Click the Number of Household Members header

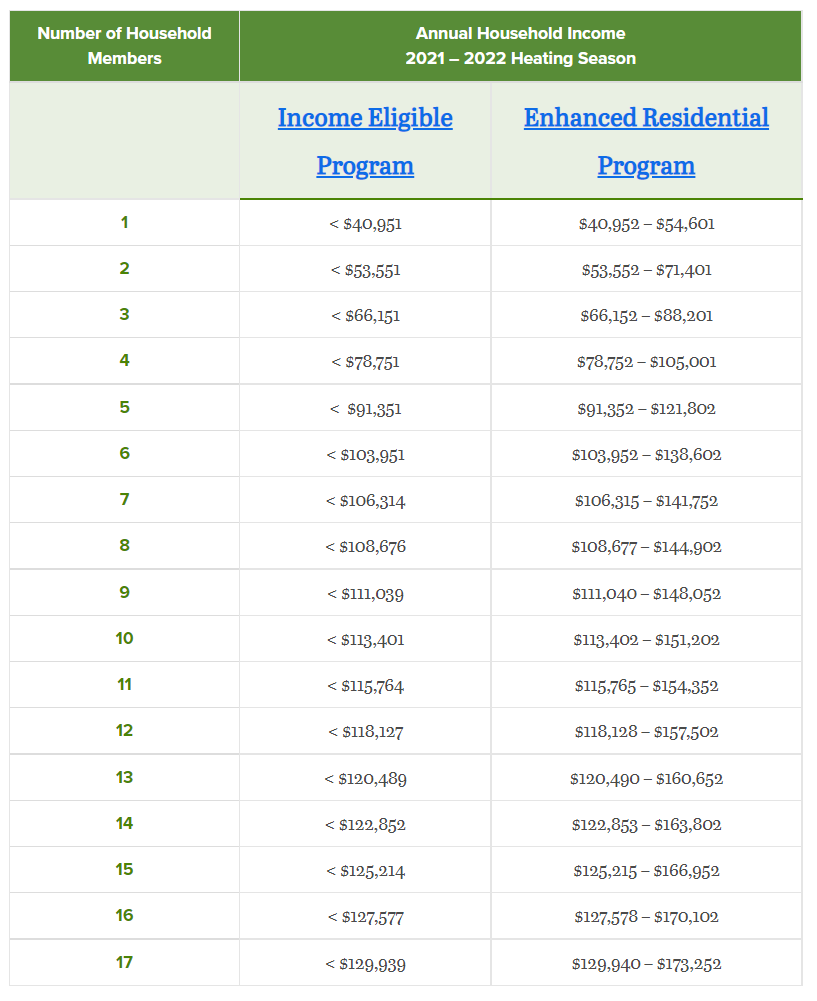point(124,46)
